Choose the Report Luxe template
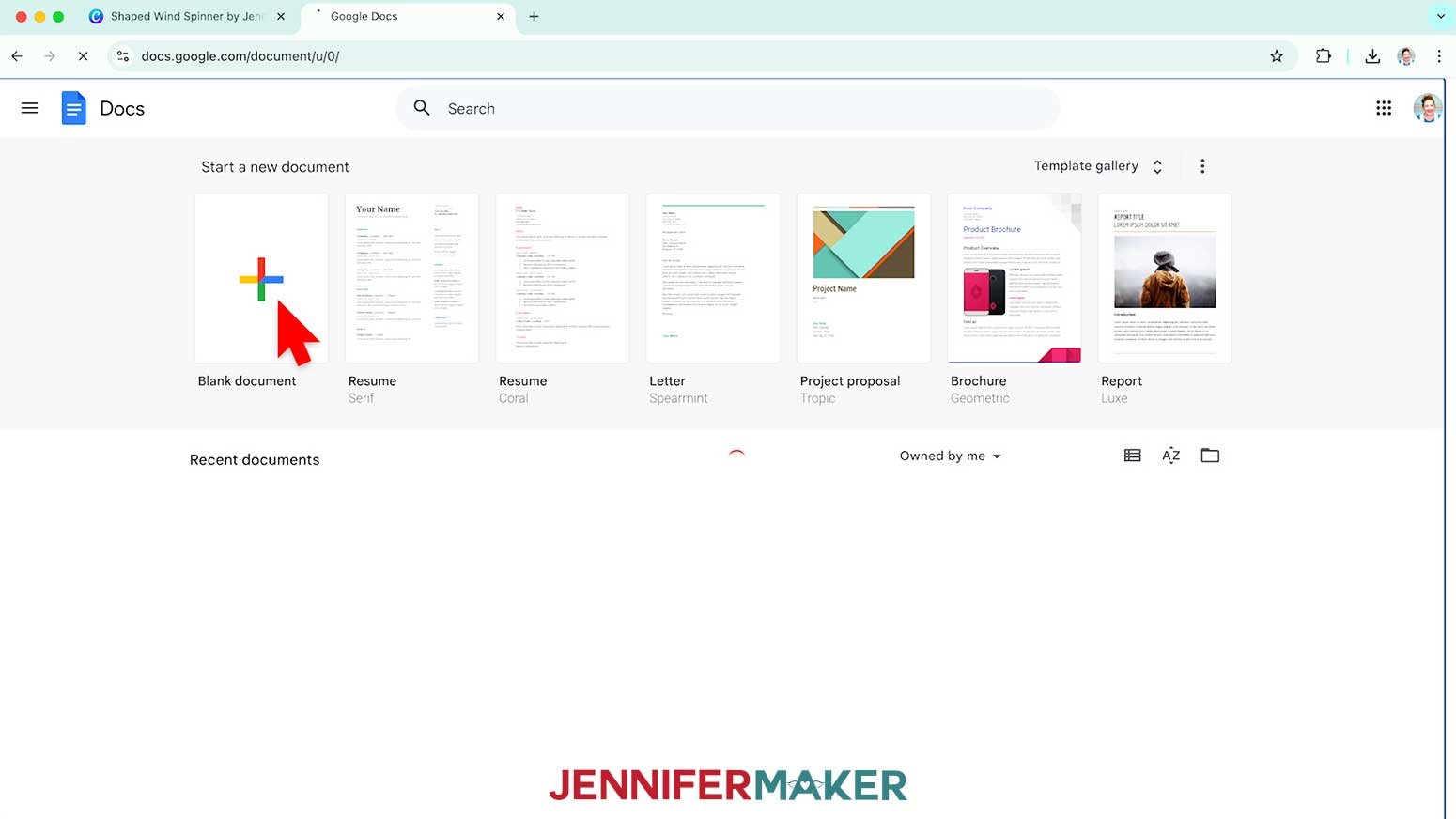This screenshot has height=819, width=1456. [1165, 278]
